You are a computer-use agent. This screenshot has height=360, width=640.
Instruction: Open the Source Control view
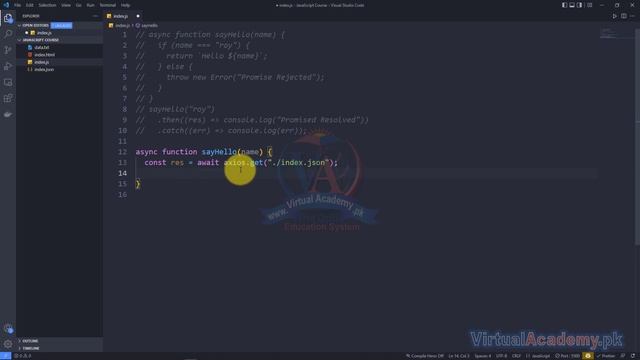point(8,50)
